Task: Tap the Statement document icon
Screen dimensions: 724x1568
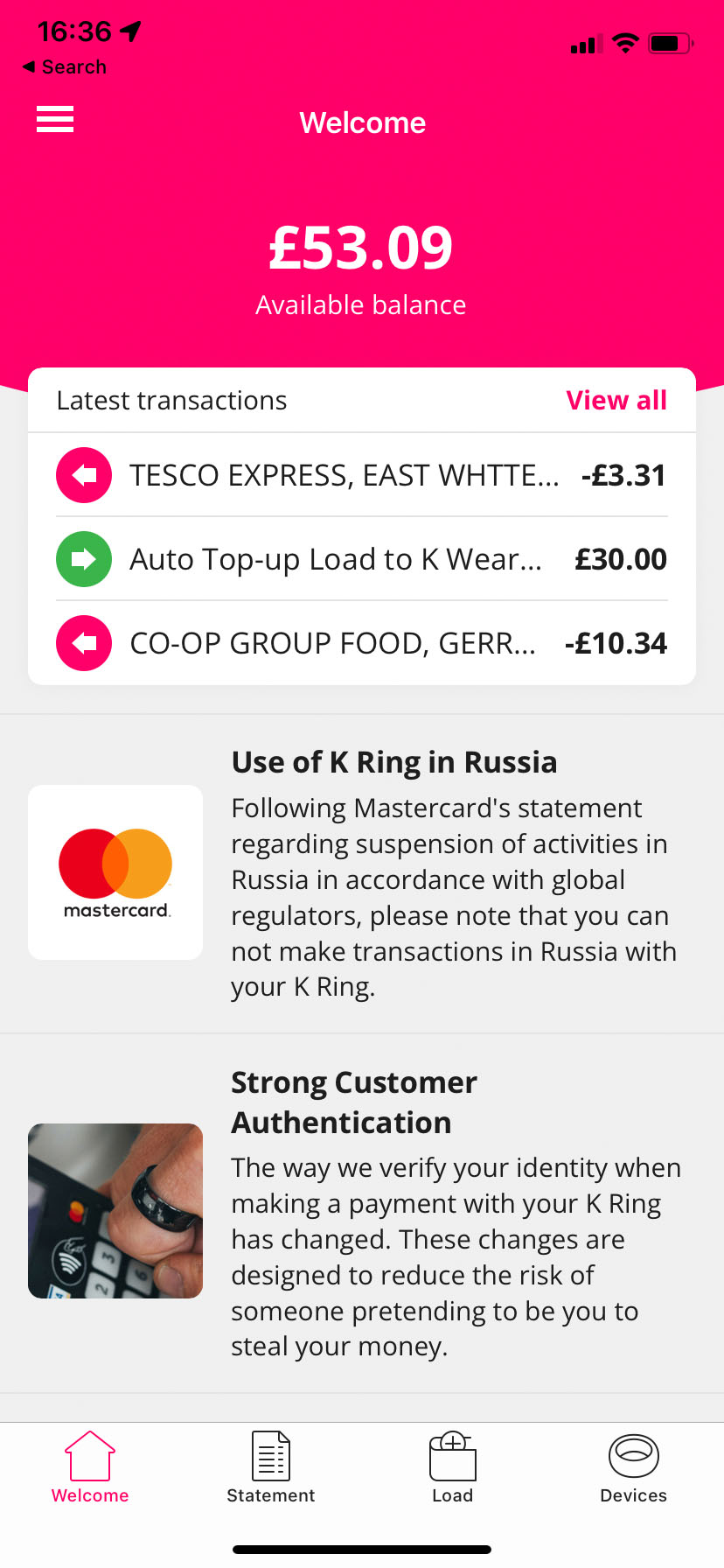Action: click(x=271, y=1457)
